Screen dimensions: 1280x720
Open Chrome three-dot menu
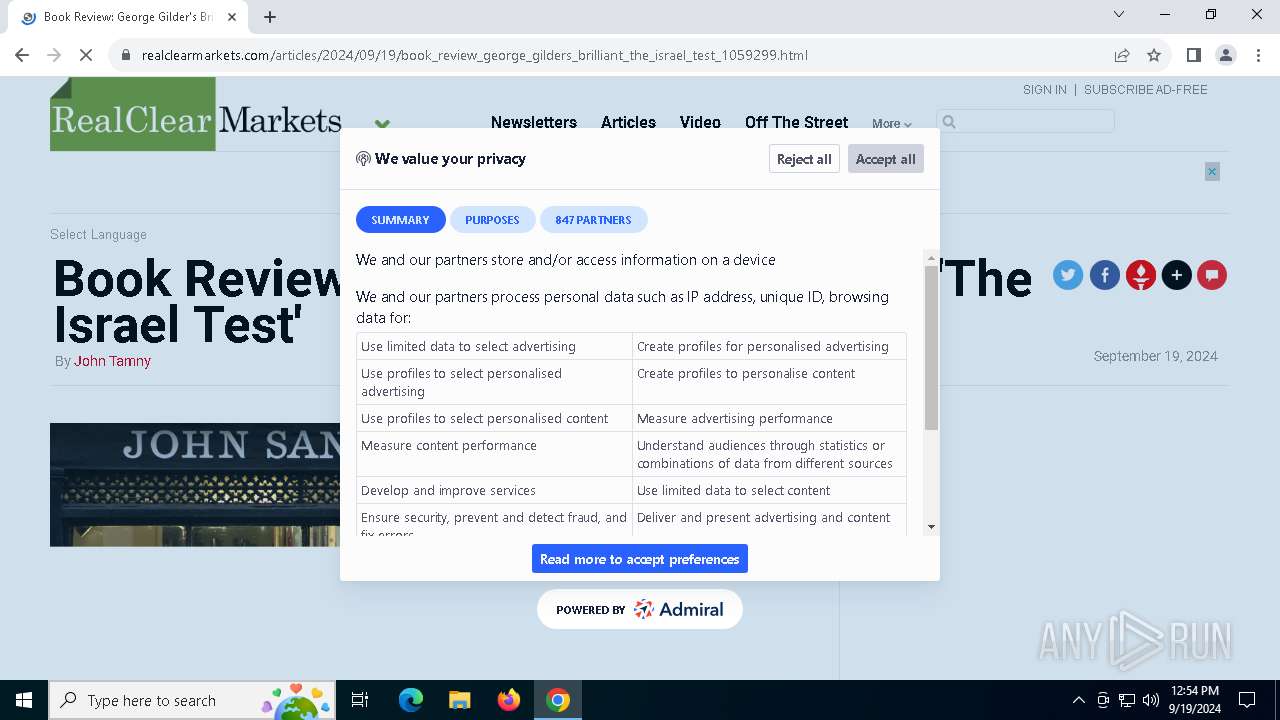click(1257, 55)
